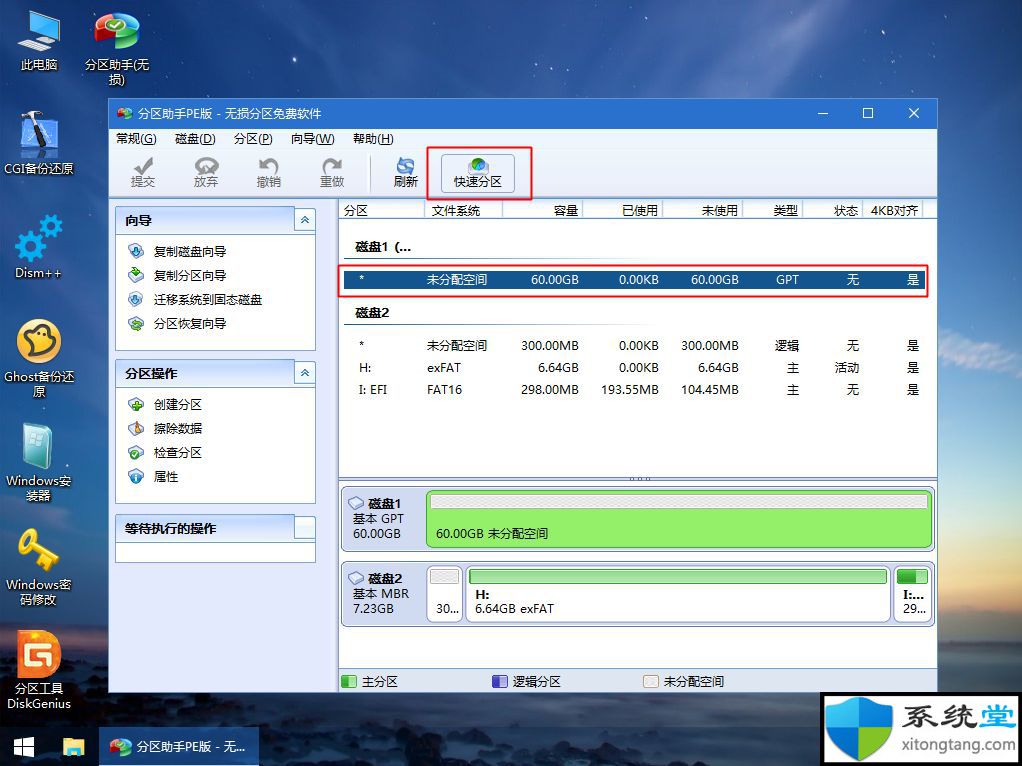The image size is (1022, 766).
Task: Sort by the 容量 column header
Action: point(542,210)
